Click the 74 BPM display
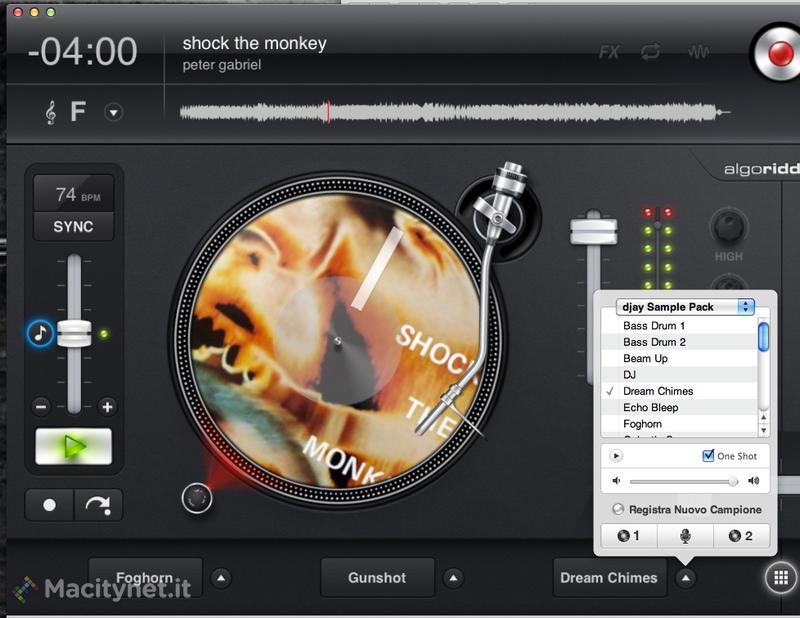This screenshot has height=618, width=800. 73,194
